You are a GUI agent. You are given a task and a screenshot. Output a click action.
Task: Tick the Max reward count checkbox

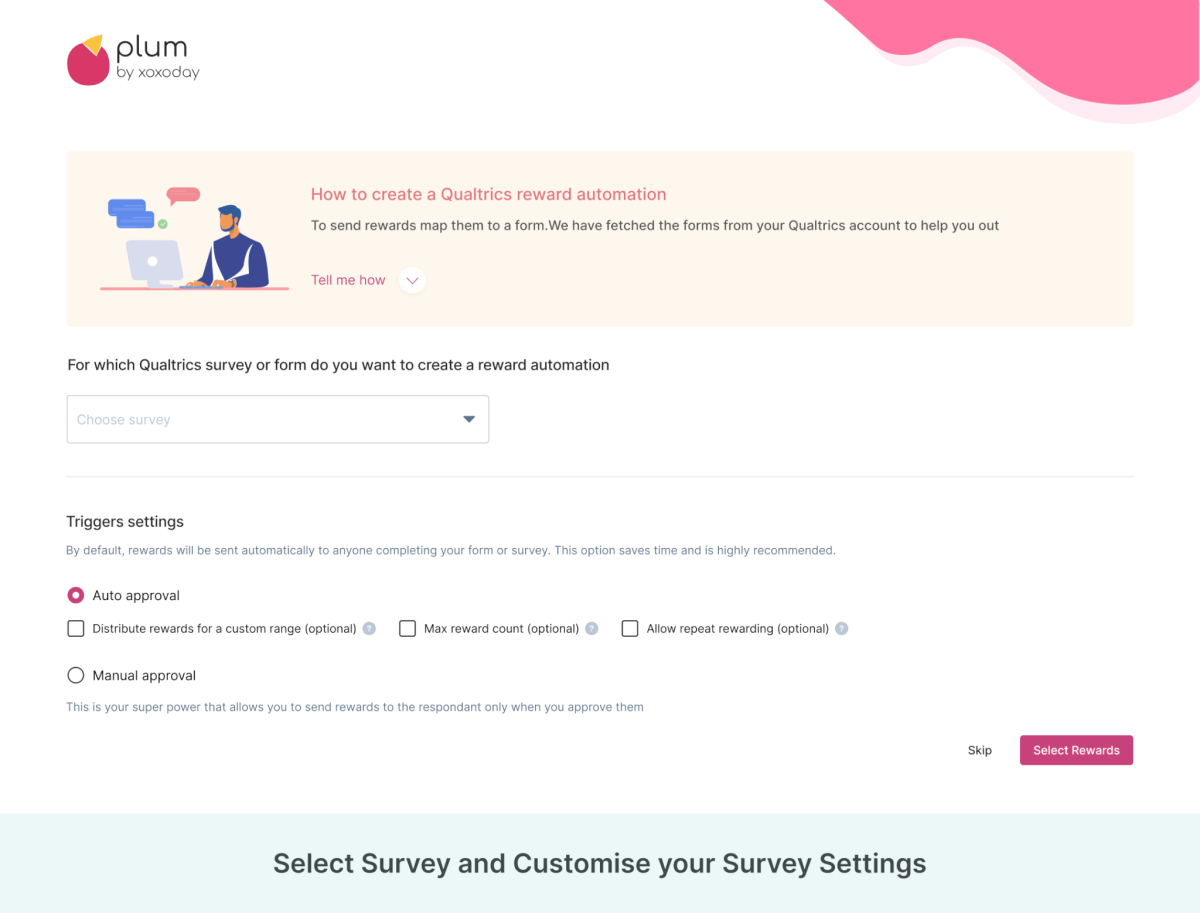[x=407, y=629]
